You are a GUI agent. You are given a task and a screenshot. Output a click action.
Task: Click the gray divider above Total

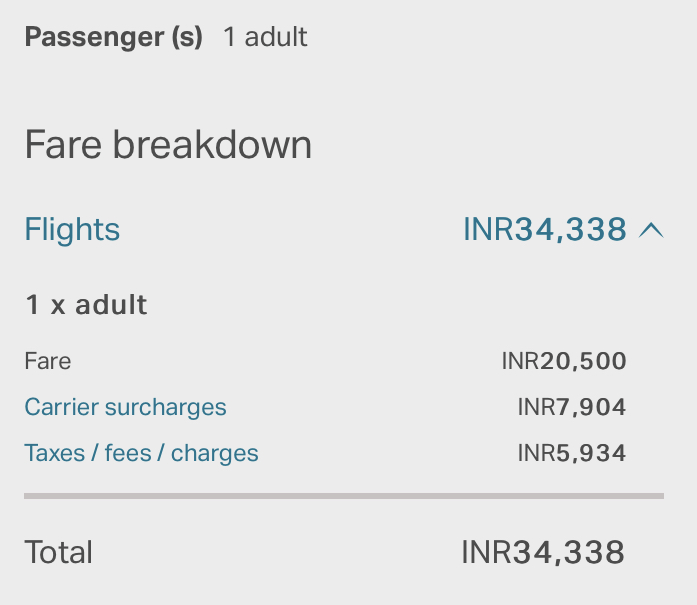(344, 496)
